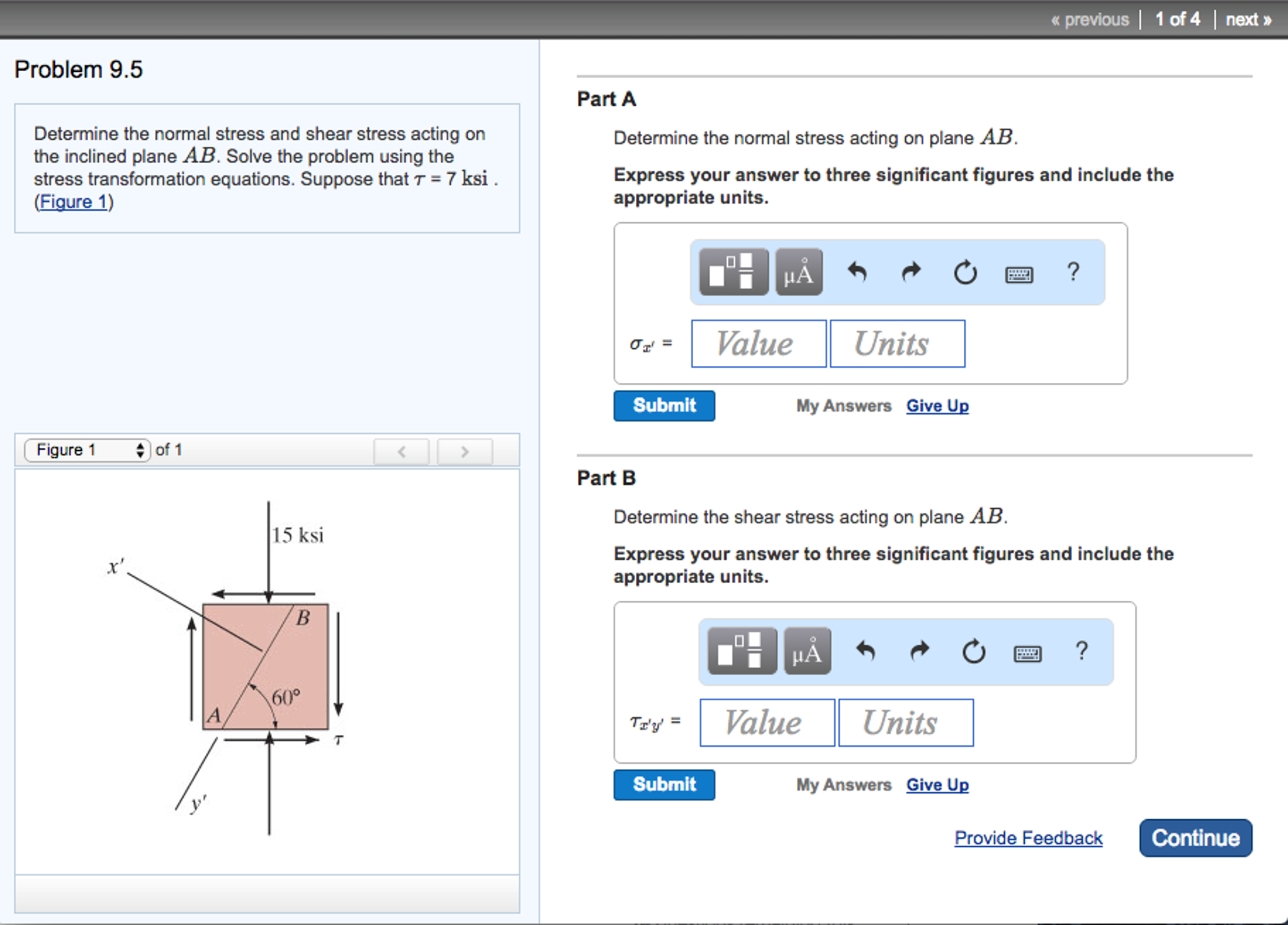The image size is (1288, 925).
Task: Click the Figure 1 stepper arrows
Action: click(141, 450)
